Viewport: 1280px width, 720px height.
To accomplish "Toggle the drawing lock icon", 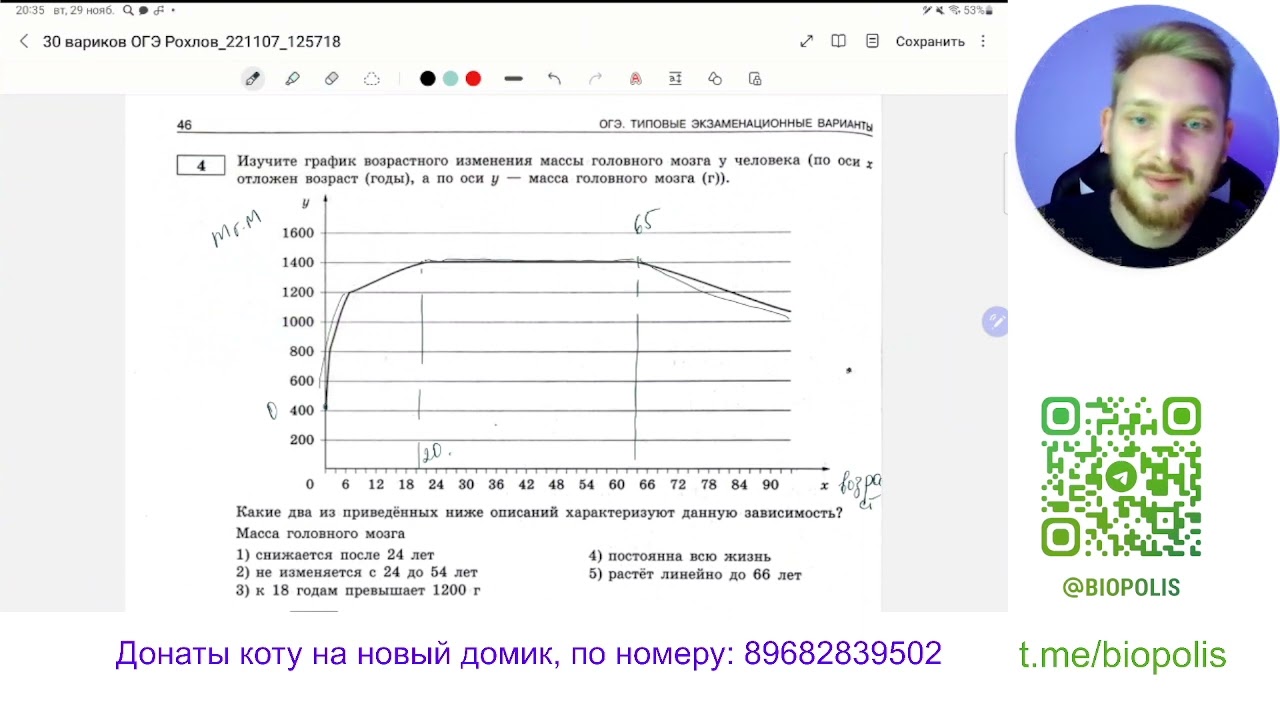I will 755,79.
